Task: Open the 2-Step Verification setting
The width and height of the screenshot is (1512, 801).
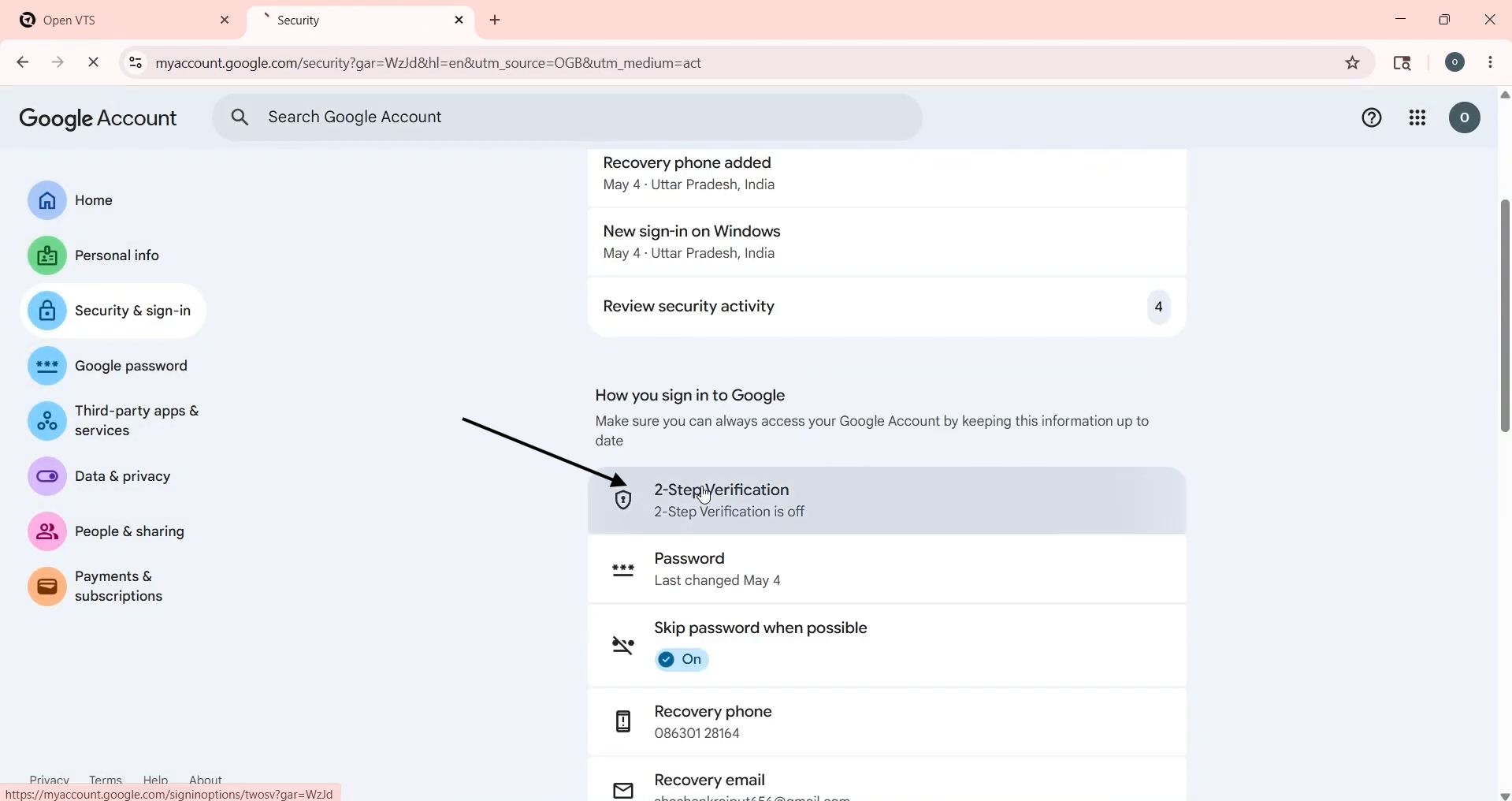Action: click(x=886, y=501)
